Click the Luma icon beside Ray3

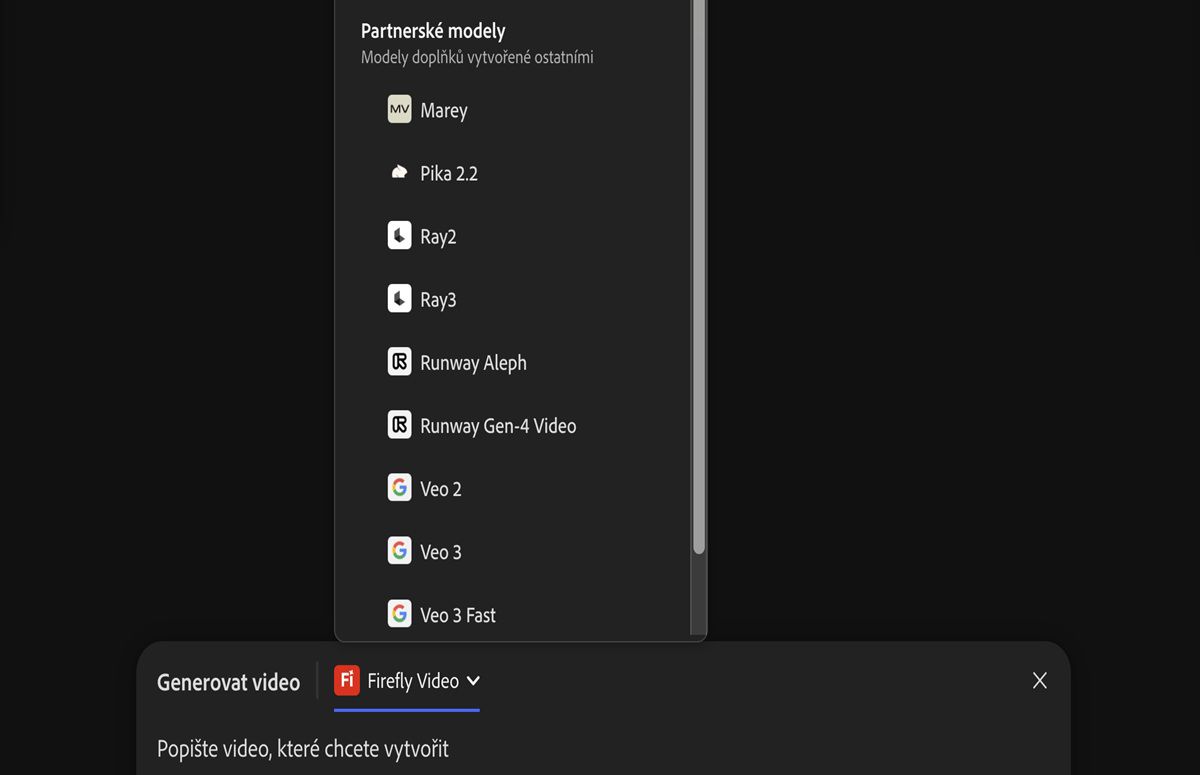pyautogui.click(x=399, y=299)
